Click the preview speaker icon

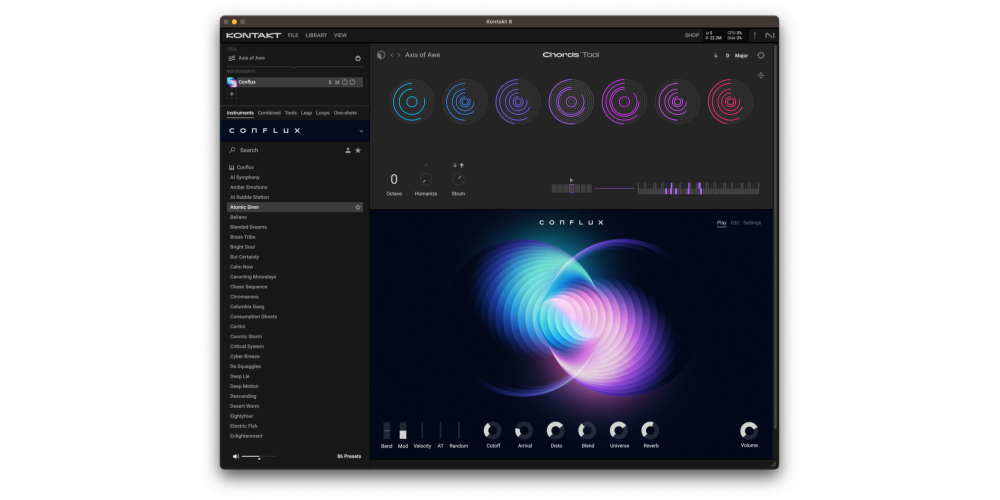235,457
